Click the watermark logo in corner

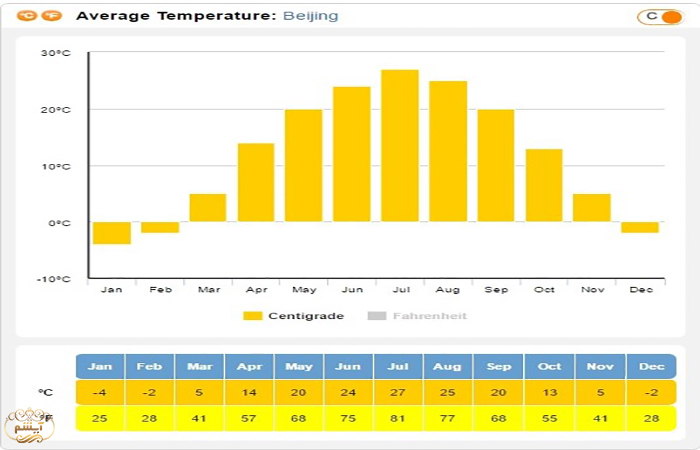[22, 425]
